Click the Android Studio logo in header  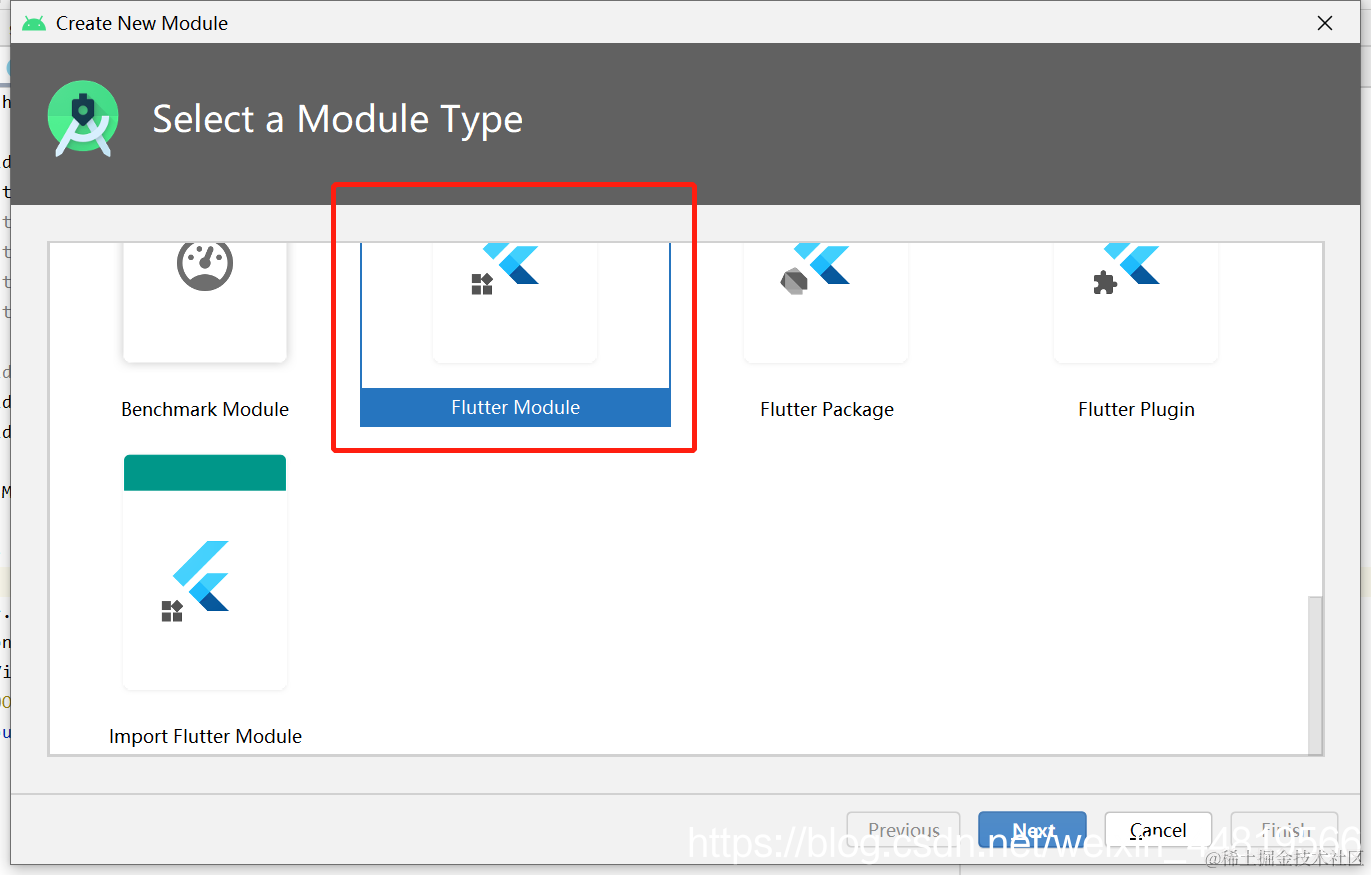coord(83,119)
